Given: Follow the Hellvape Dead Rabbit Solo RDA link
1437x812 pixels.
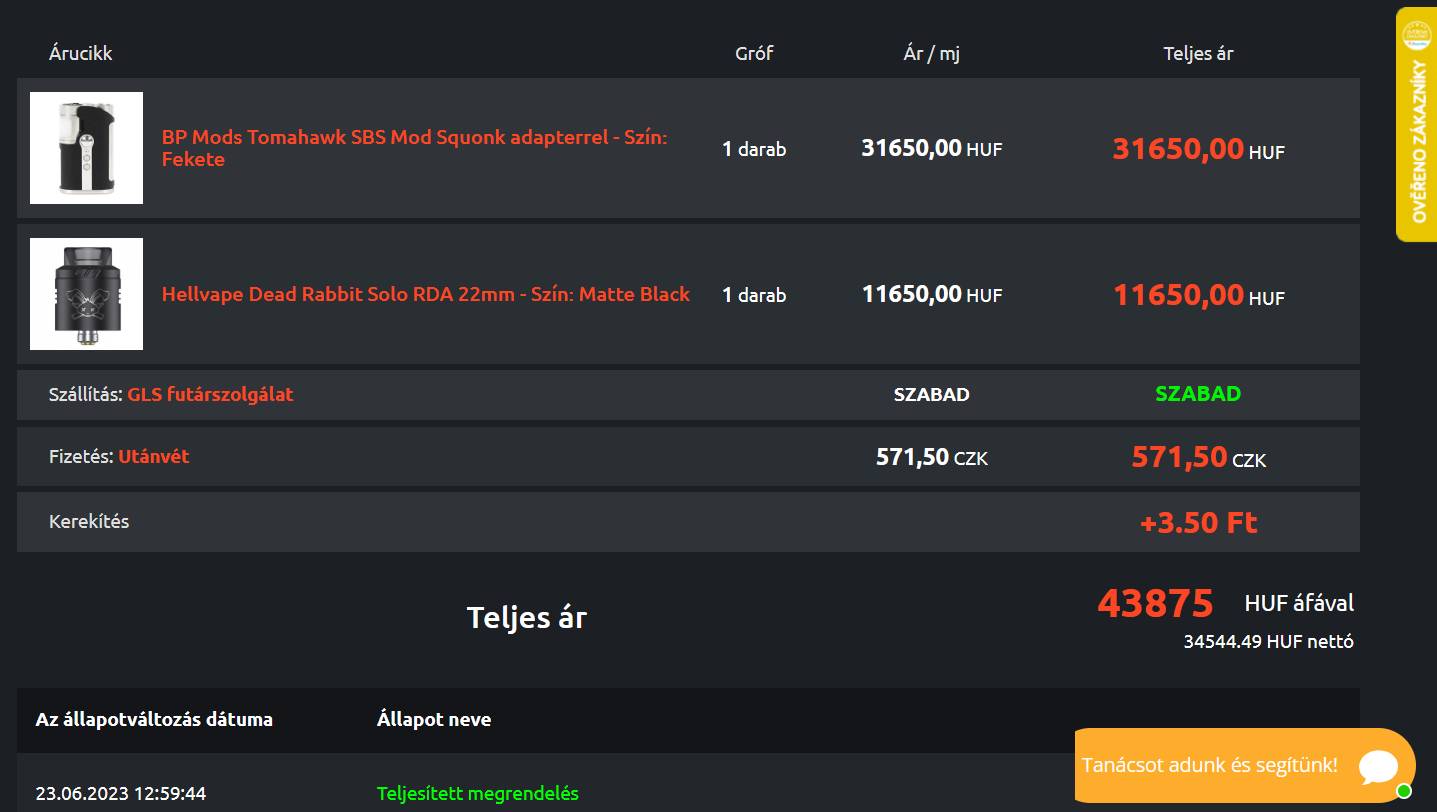Looking at the screenshot, I should click(x=426, y=294).
